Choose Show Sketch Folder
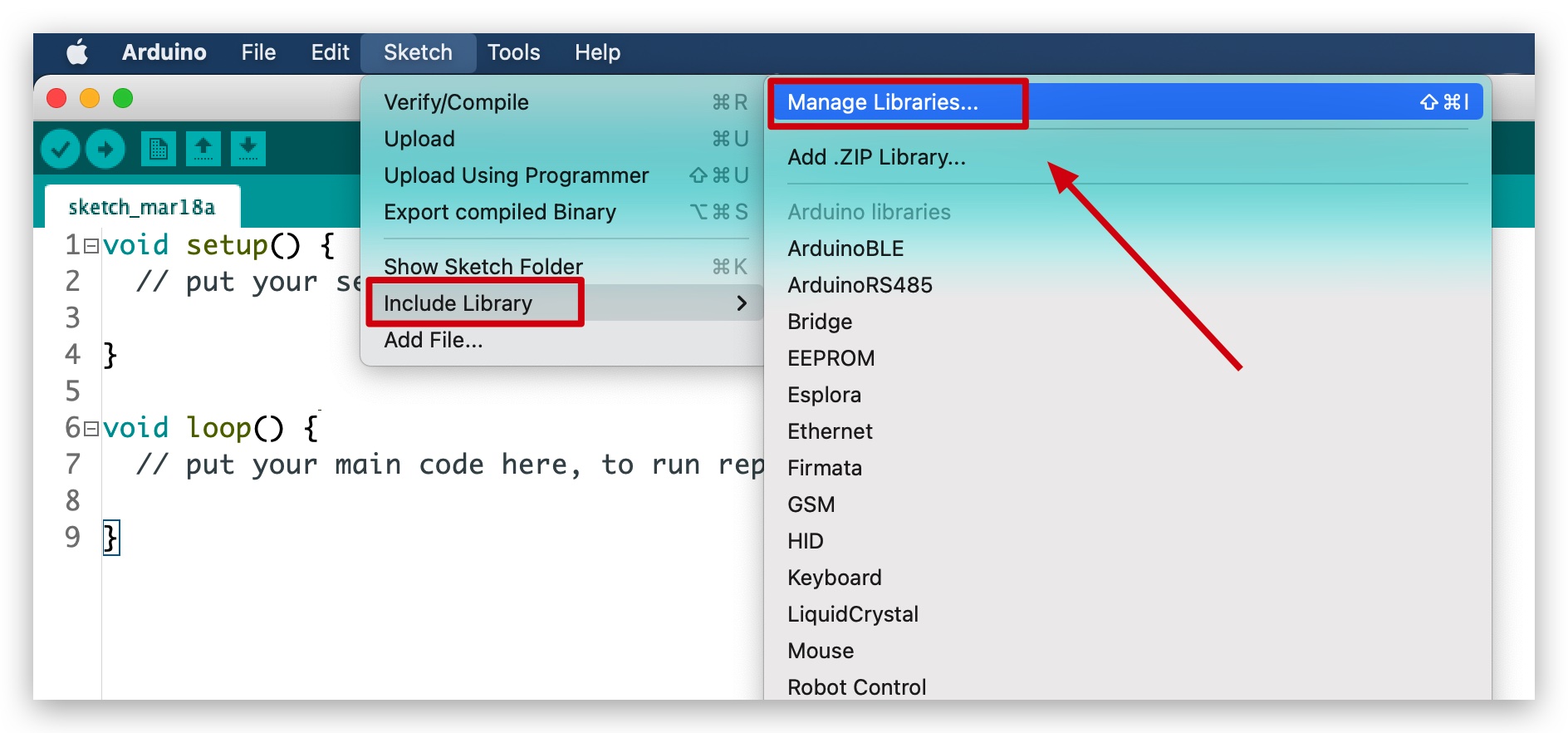 tap(563, 267)
